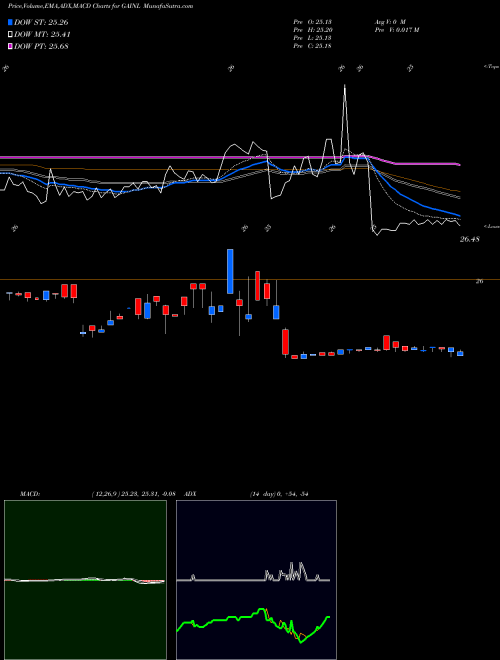Click the large red candle at the price drop
The height and width of the screenshot is (660, 500).
pos(285,342)
